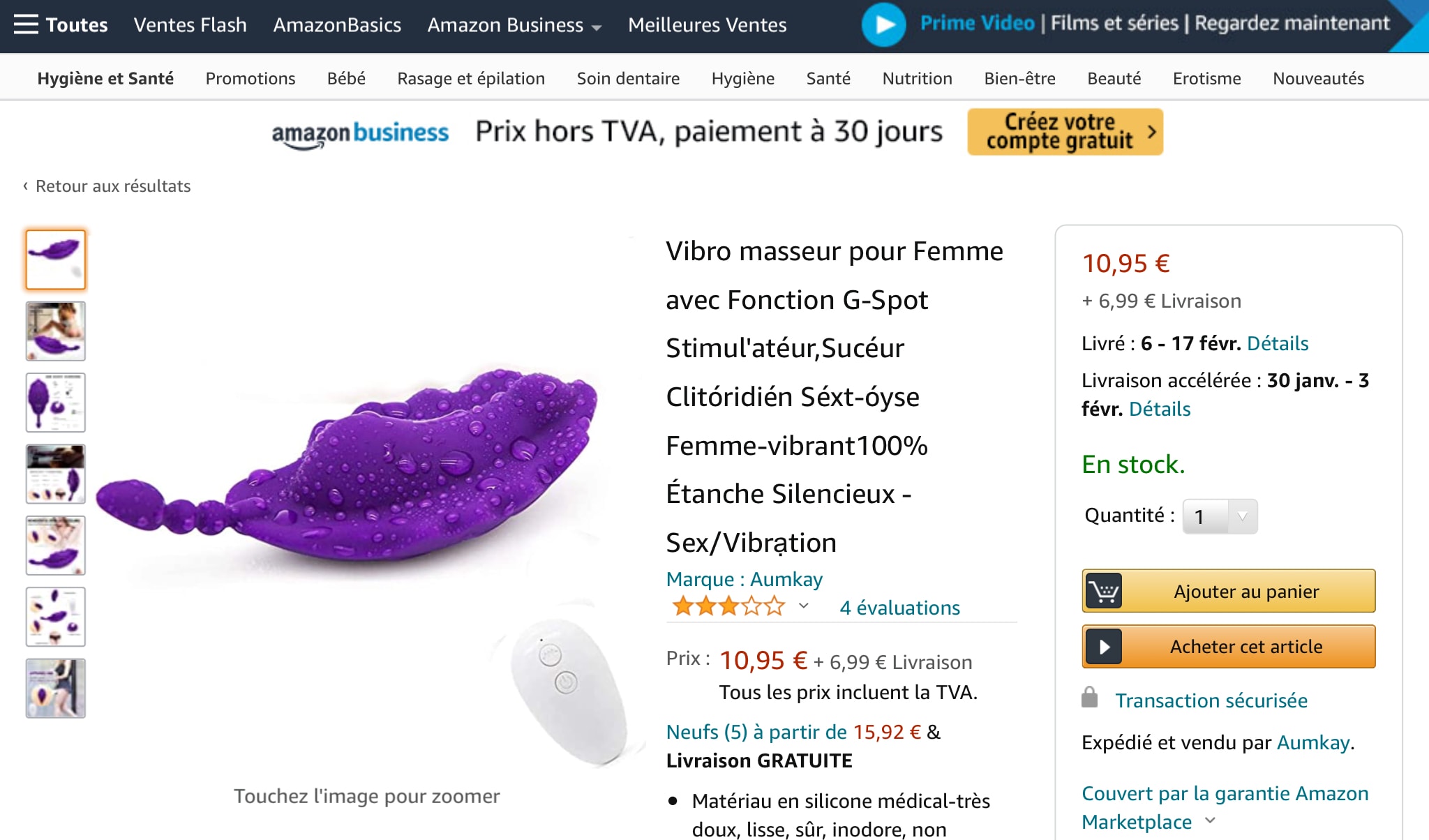
Task: Click the Prime Video play icon
Action: [x=883, y=24]
